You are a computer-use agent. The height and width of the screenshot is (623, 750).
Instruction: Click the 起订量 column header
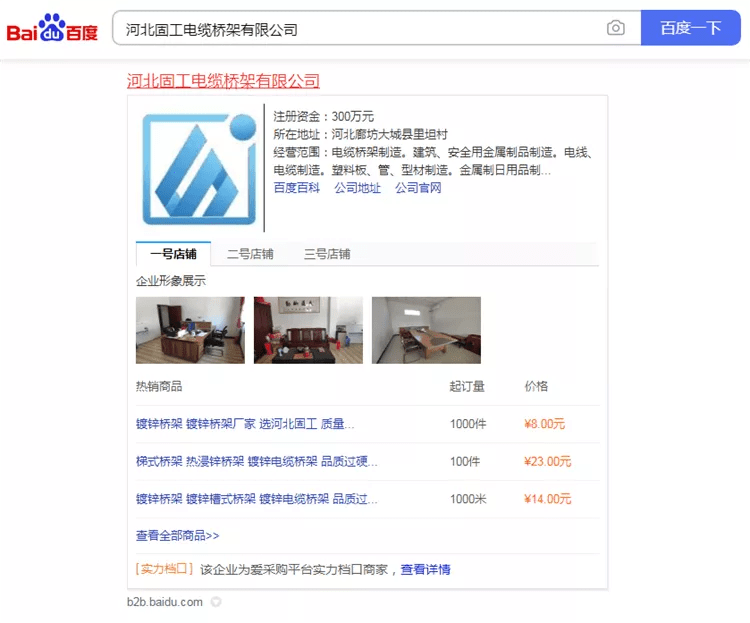click(x=467, y=386)
